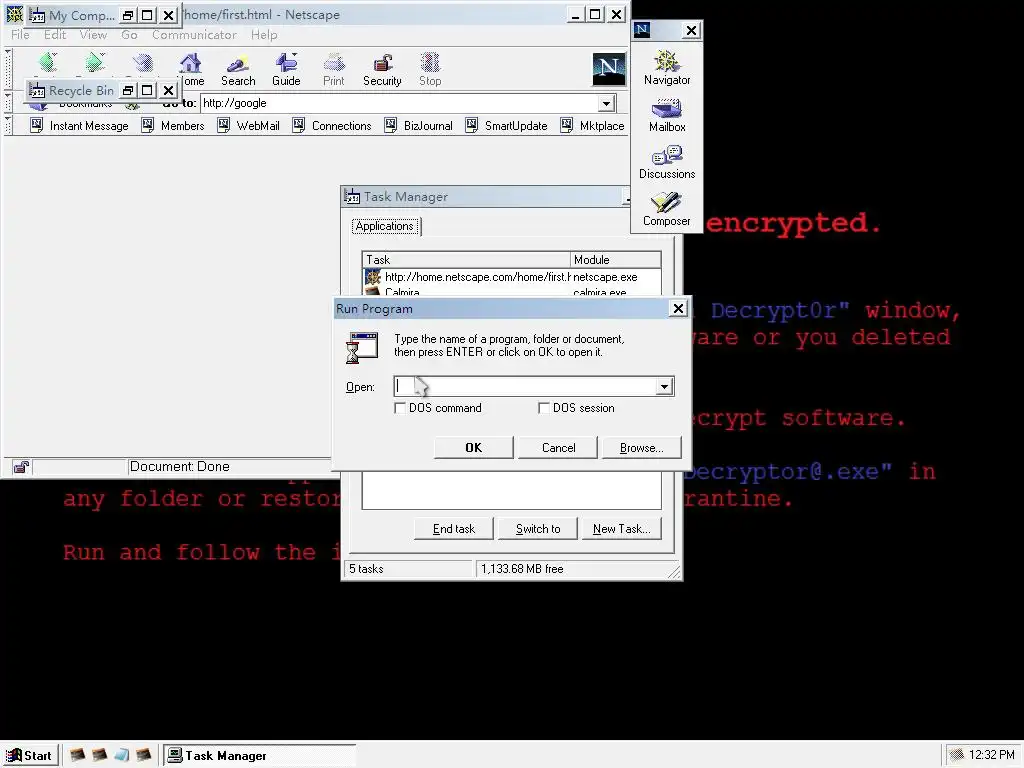Open the Help menu in Netscape
This screenshot has width=1024, height=768.
coord(264,35)
